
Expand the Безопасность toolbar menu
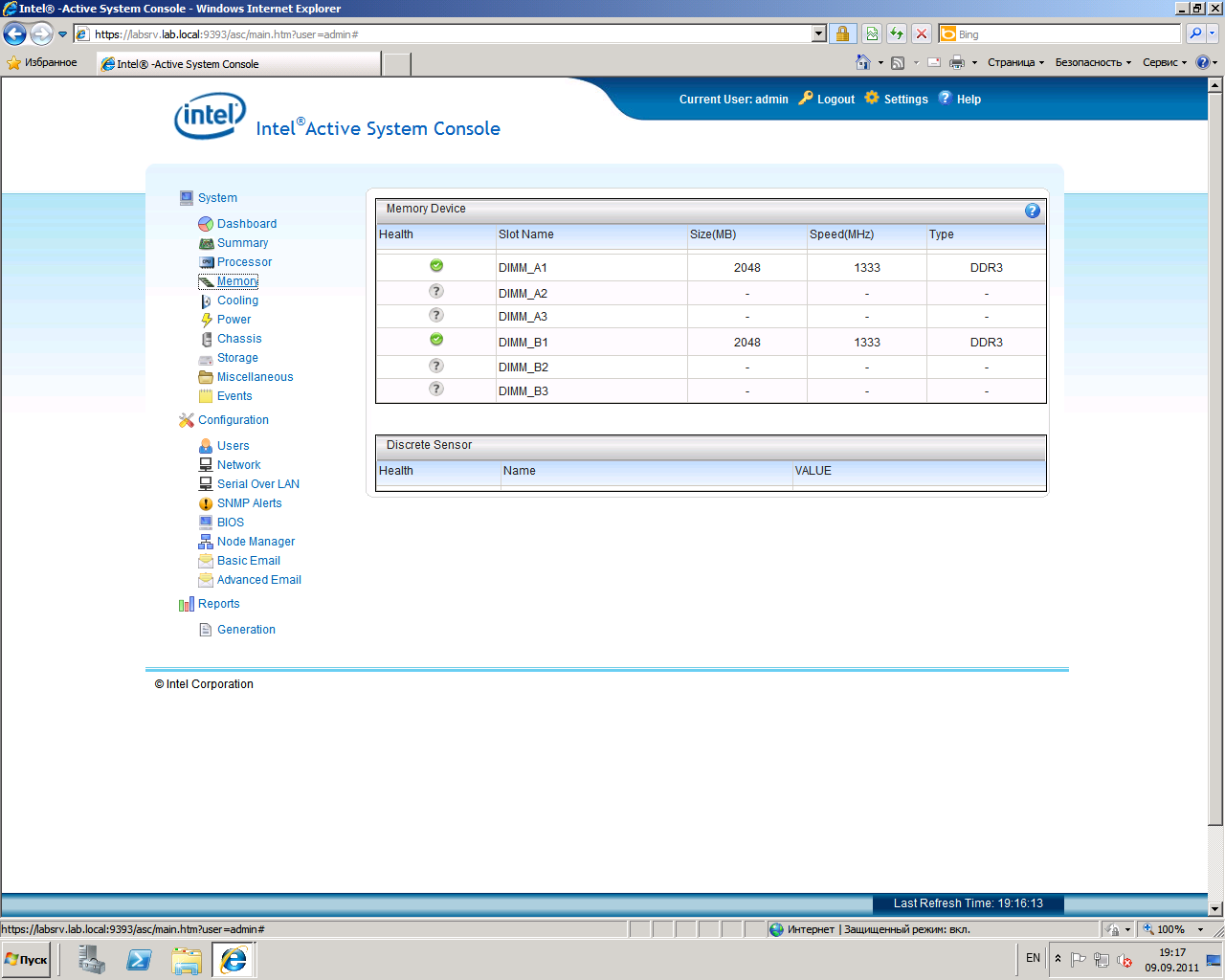[x=1093, y=63]
